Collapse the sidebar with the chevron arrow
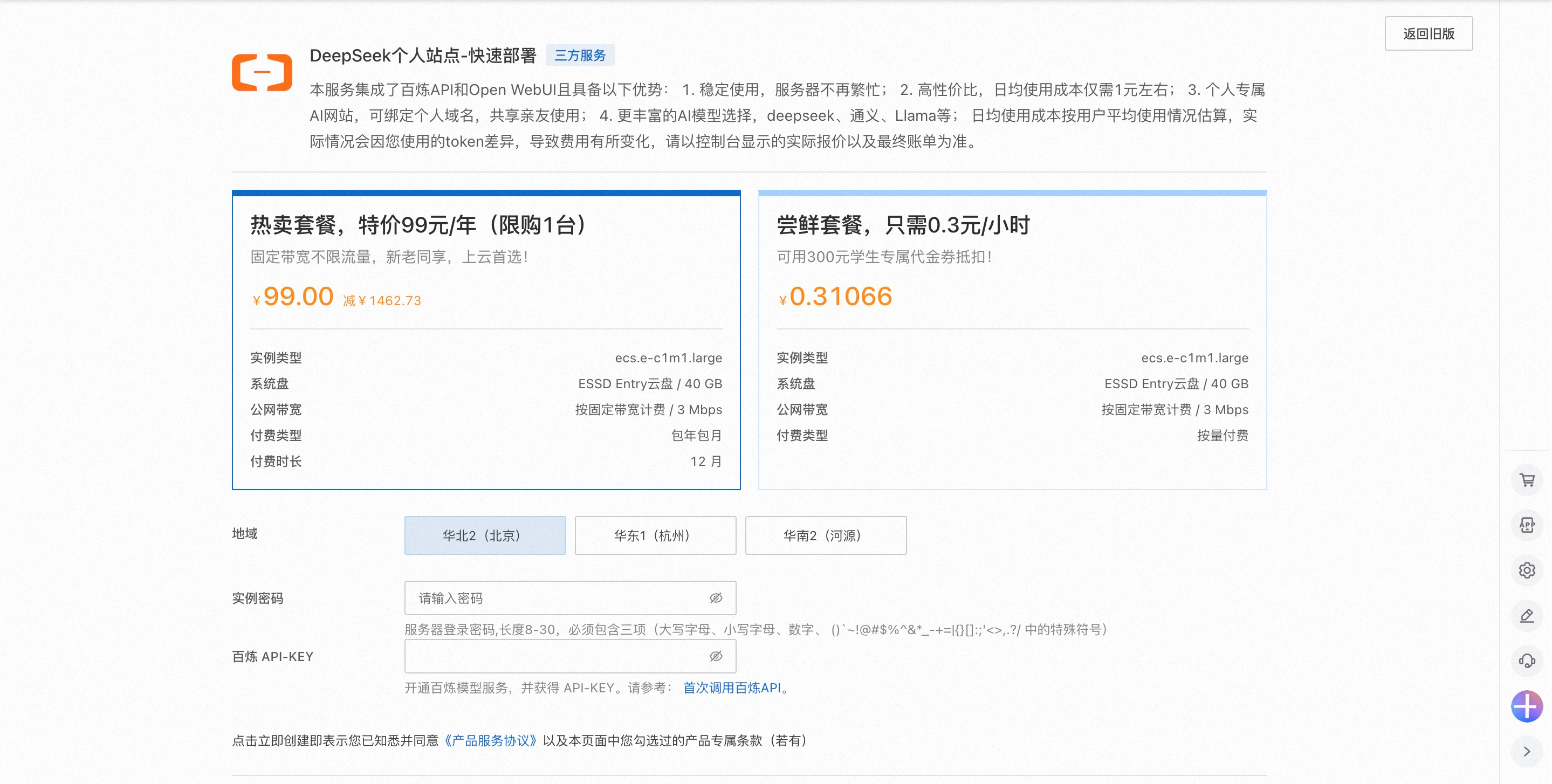Screen dimensions: 1552x784 tap(1526, 751)
